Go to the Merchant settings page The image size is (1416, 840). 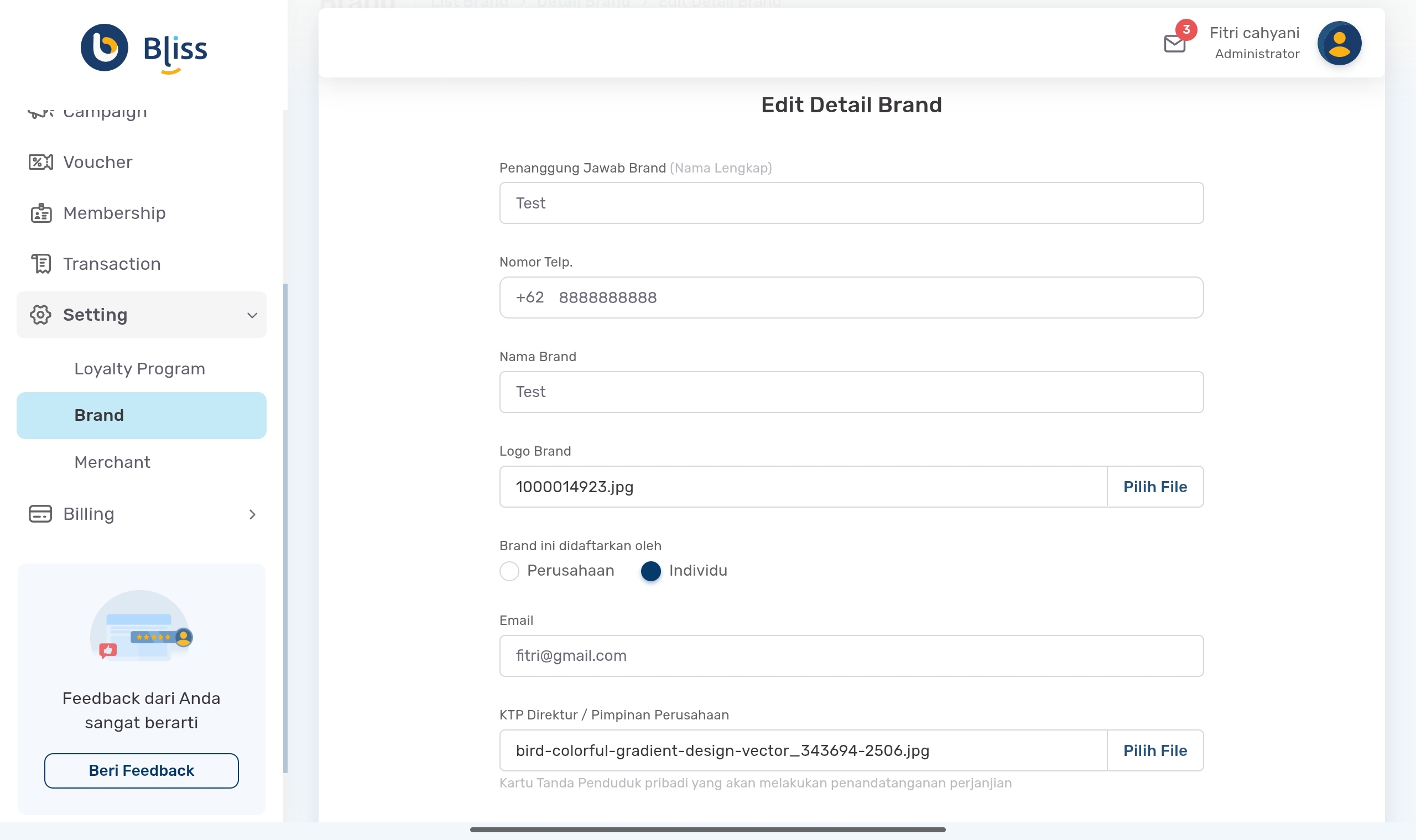[x=112, y=462]
